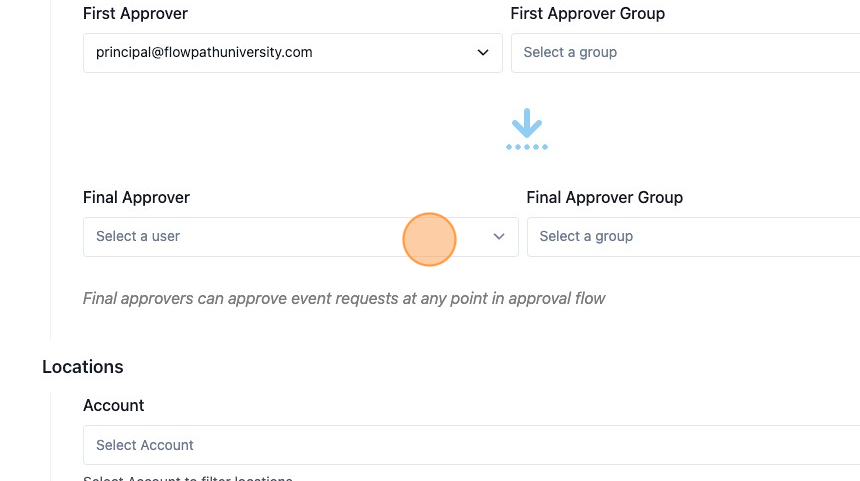
Task: Click 'Select Account' placeholder text
Action: tap(145, 445)
